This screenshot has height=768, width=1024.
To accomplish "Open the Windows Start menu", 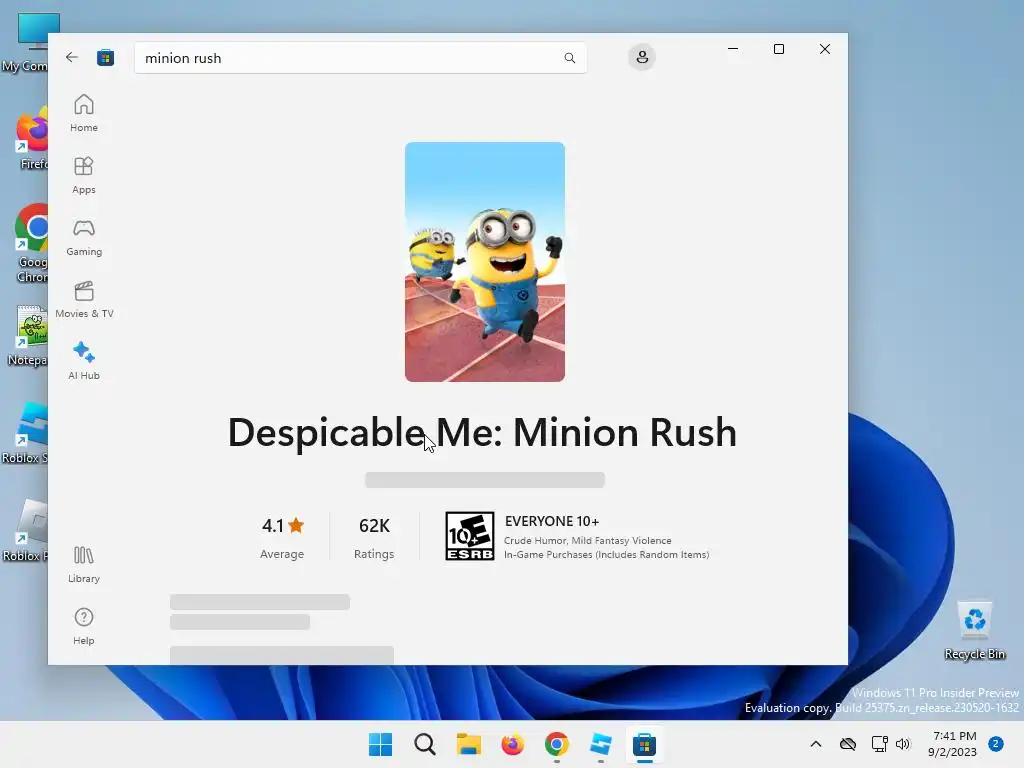I will click(x=381, y=744).
